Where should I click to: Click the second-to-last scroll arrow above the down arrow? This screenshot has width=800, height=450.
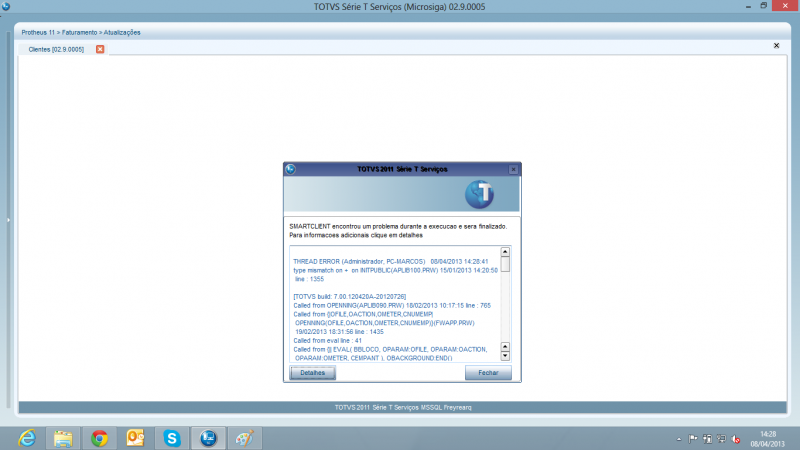pos(505,347)
